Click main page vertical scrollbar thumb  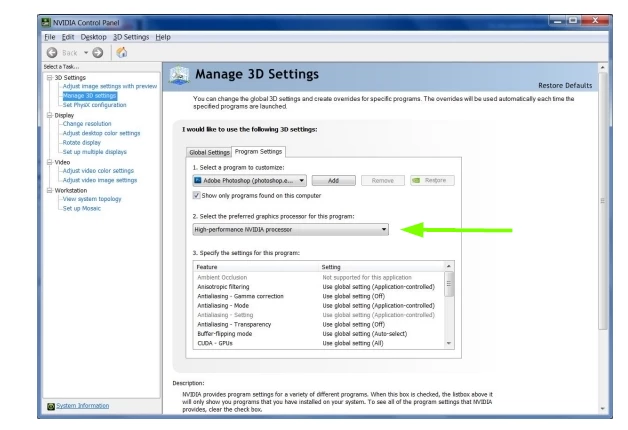click(602, 201)
